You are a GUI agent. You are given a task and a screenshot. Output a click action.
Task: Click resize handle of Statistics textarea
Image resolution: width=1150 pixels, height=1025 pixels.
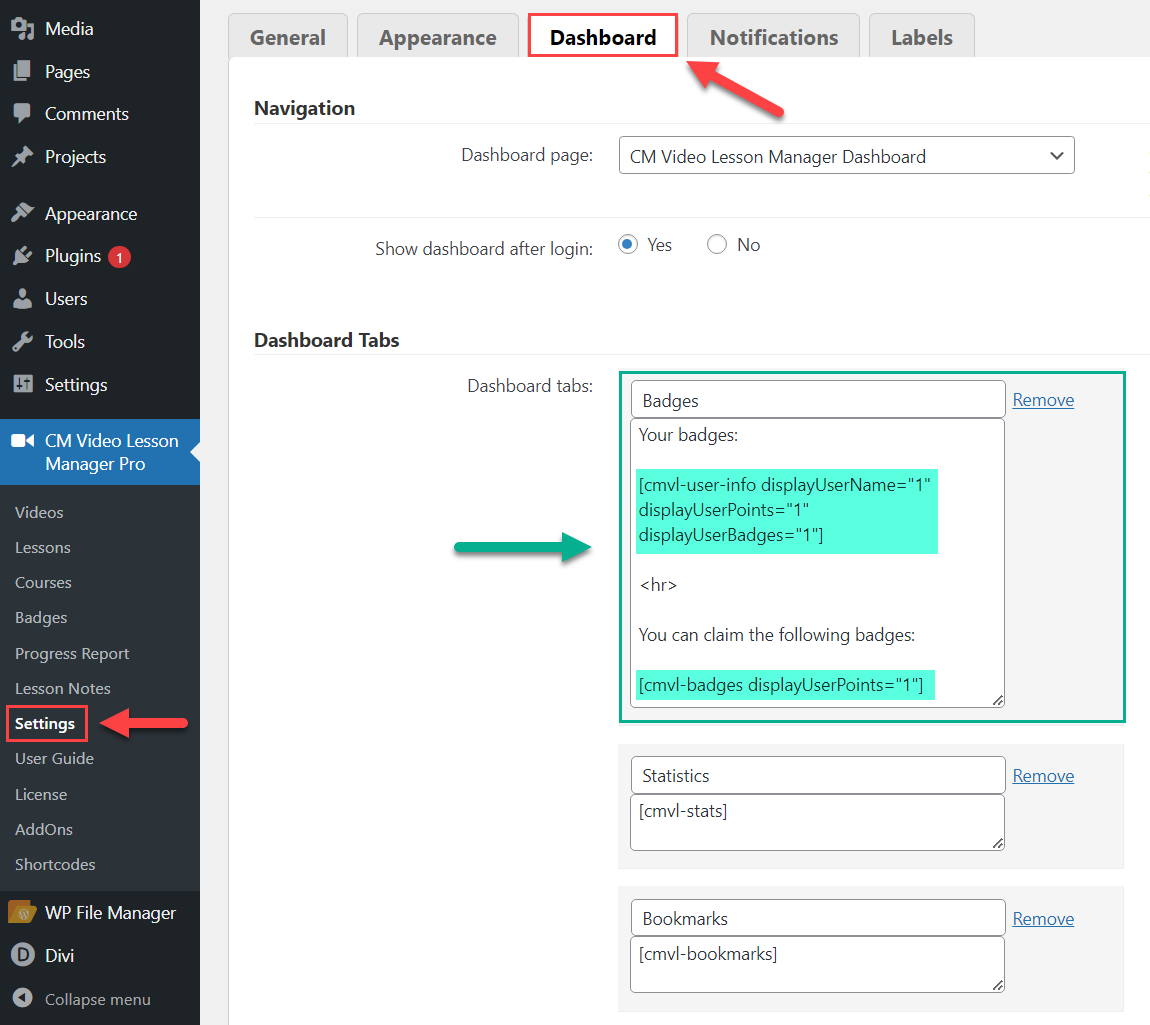point(997,843)
